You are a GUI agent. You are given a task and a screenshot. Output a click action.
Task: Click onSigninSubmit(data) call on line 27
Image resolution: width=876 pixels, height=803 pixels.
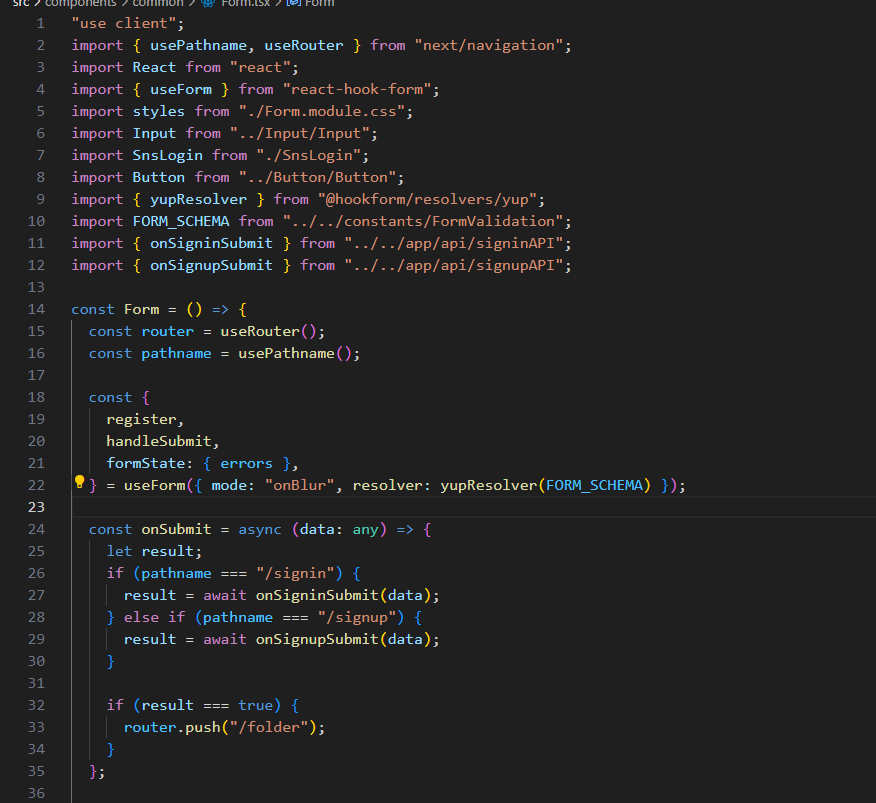coord(343,595)
